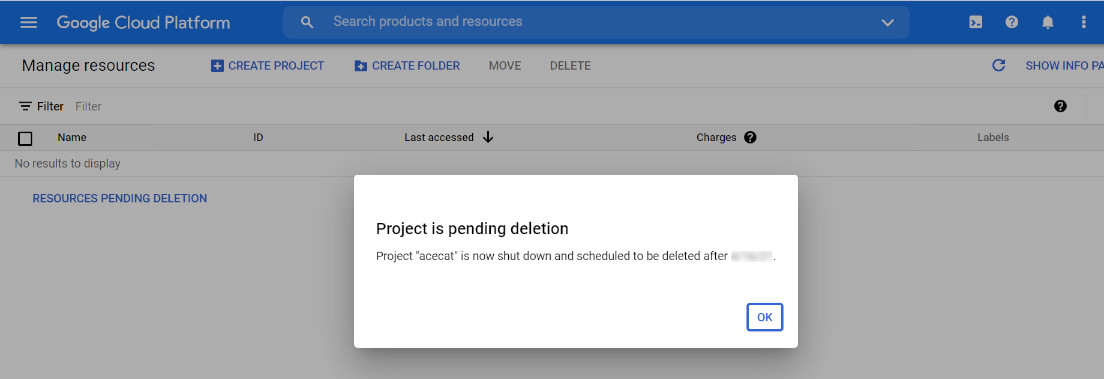
Task: Sort by the Name column header
Action: coord(72,137)
